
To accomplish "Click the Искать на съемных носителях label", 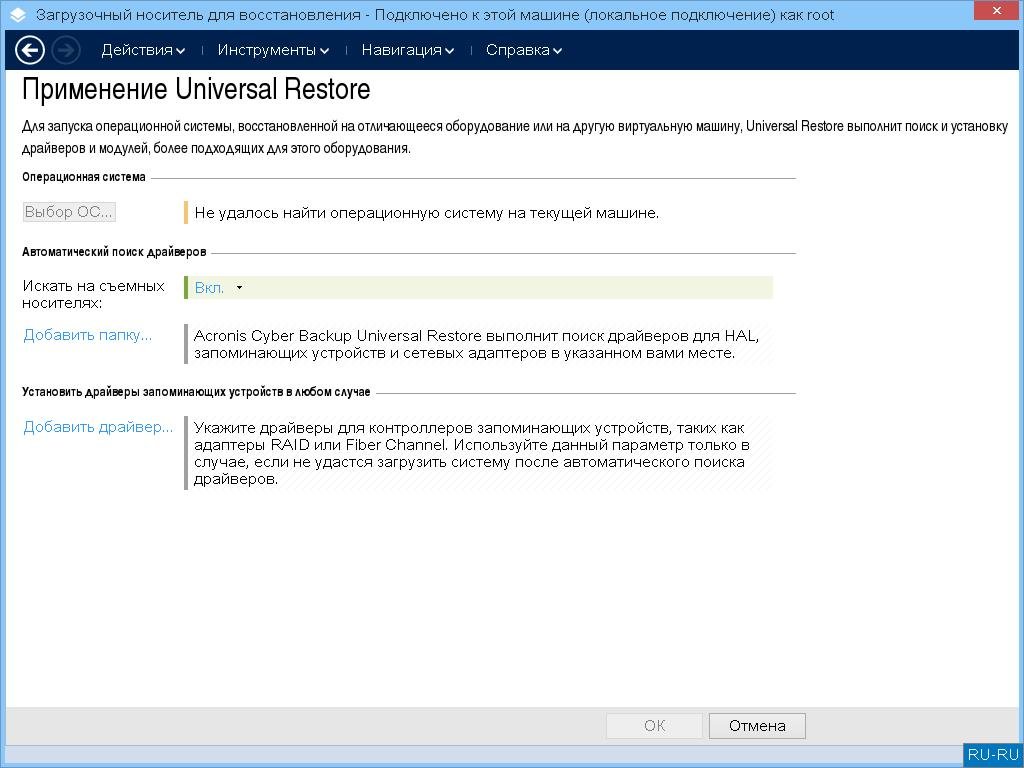I will (x=93, y=295).
